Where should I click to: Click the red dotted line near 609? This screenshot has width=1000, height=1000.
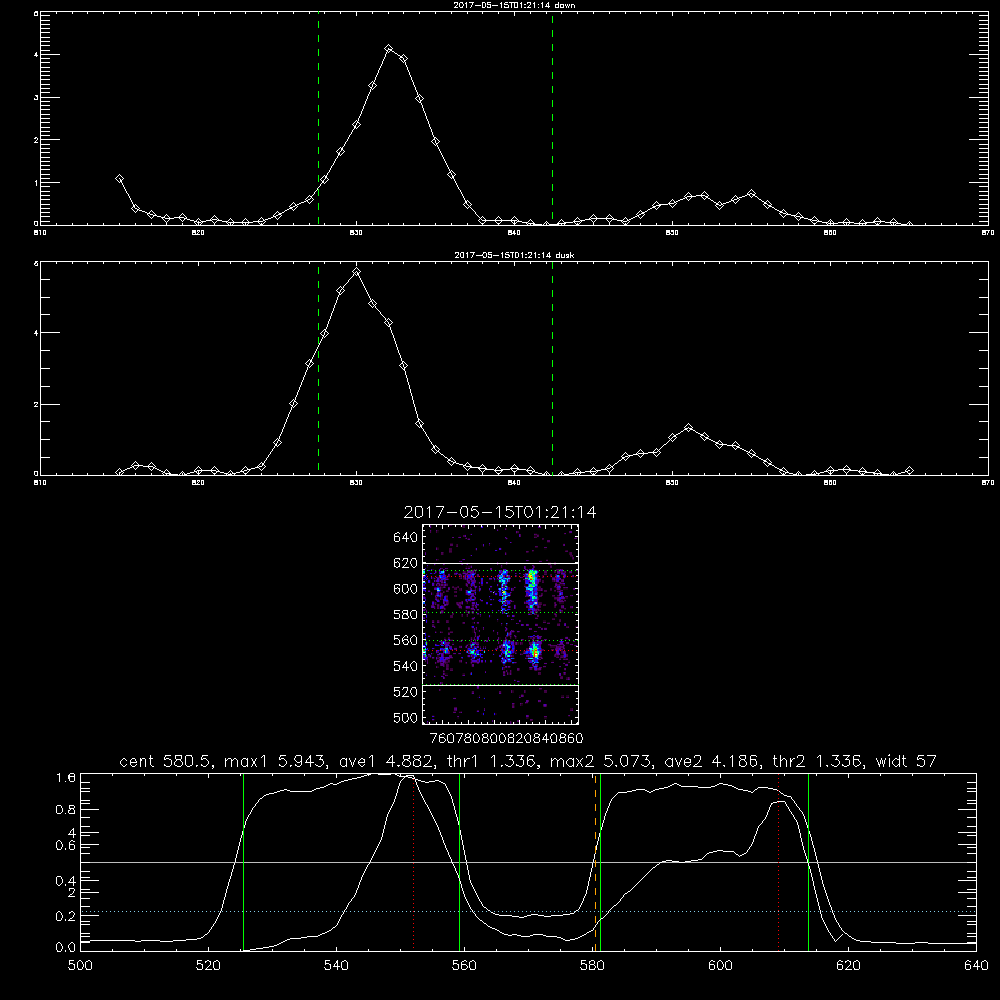pyautogui.click(x=778, y=862)
